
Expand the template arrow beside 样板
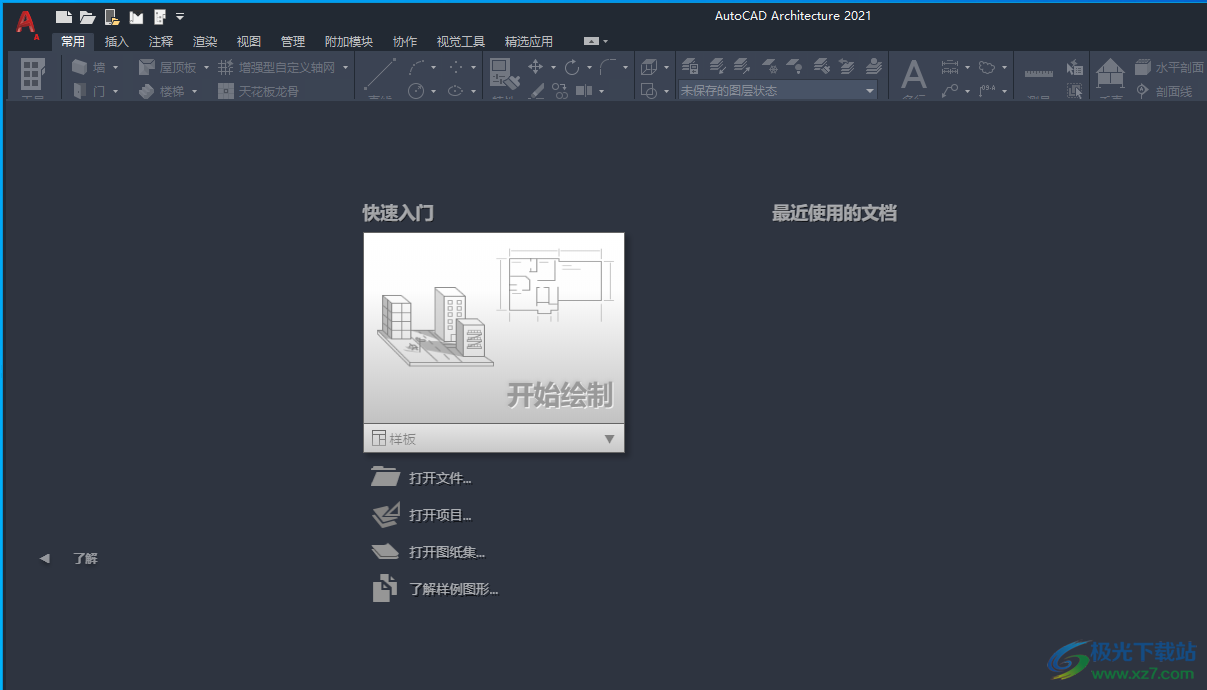[x=610, y=439]
